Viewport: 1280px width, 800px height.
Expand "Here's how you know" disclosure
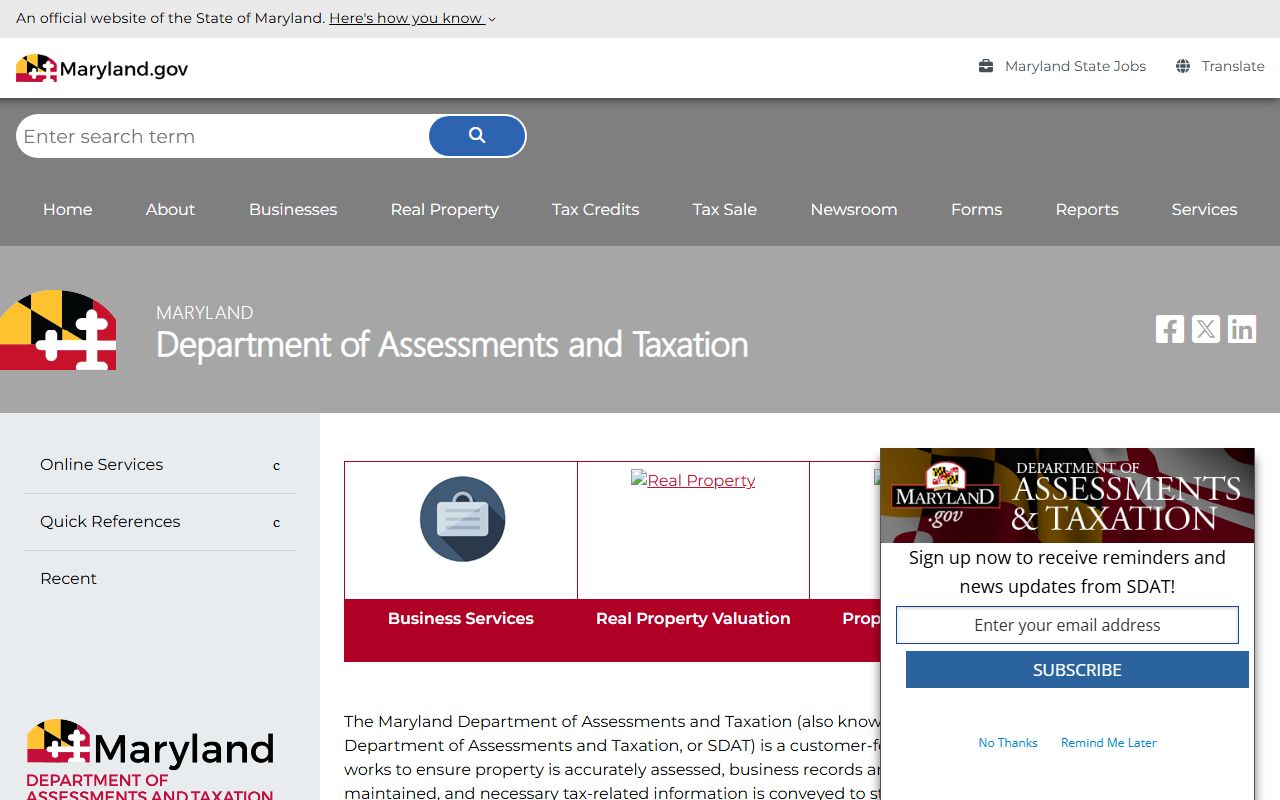click(412, 18)
